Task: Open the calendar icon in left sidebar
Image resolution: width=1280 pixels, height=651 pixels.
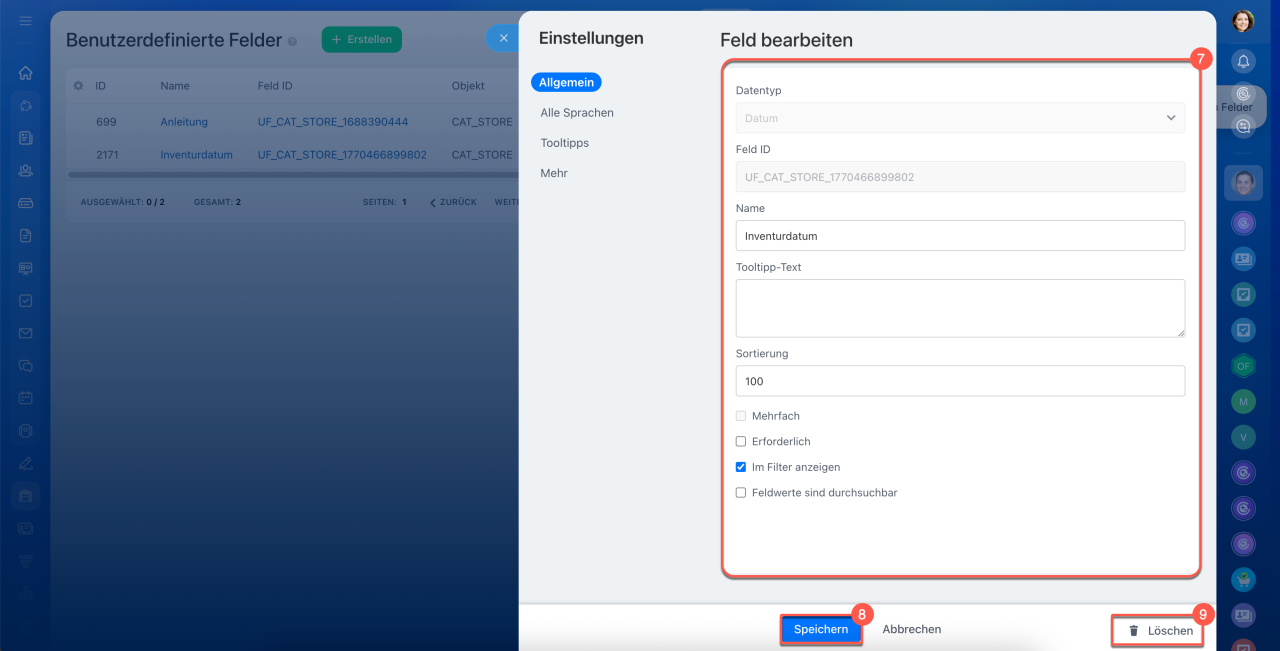Action: tap(26, 398)
